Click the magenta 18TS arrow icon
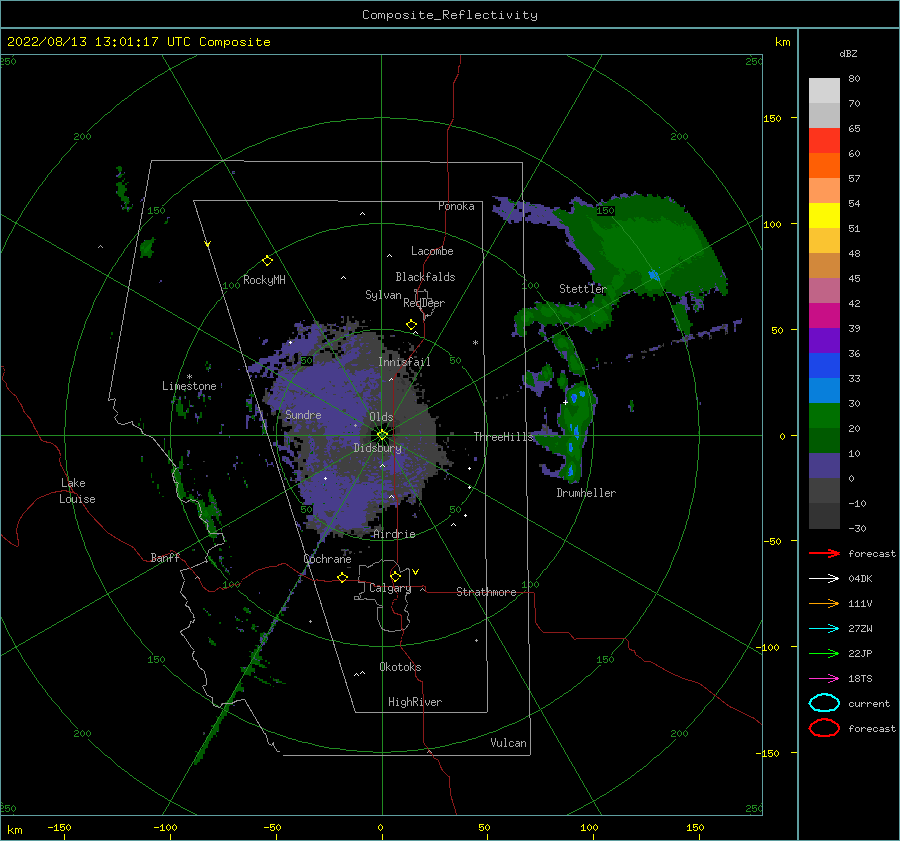The height and width of the screenshot is (841, 900). click(x=824, y=679)
